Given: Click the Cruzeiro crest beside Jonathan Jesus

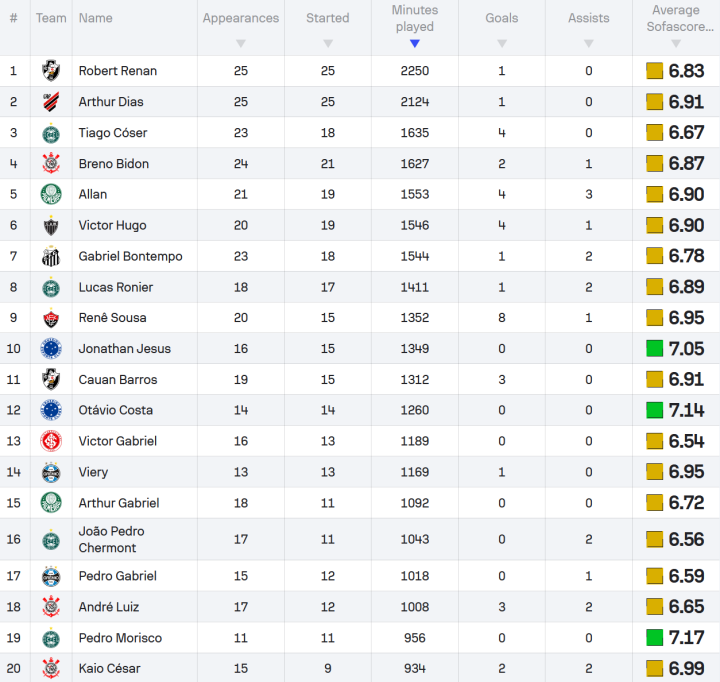Looking at the screenshot, I should pyautogui.click(x=51, y=349).
